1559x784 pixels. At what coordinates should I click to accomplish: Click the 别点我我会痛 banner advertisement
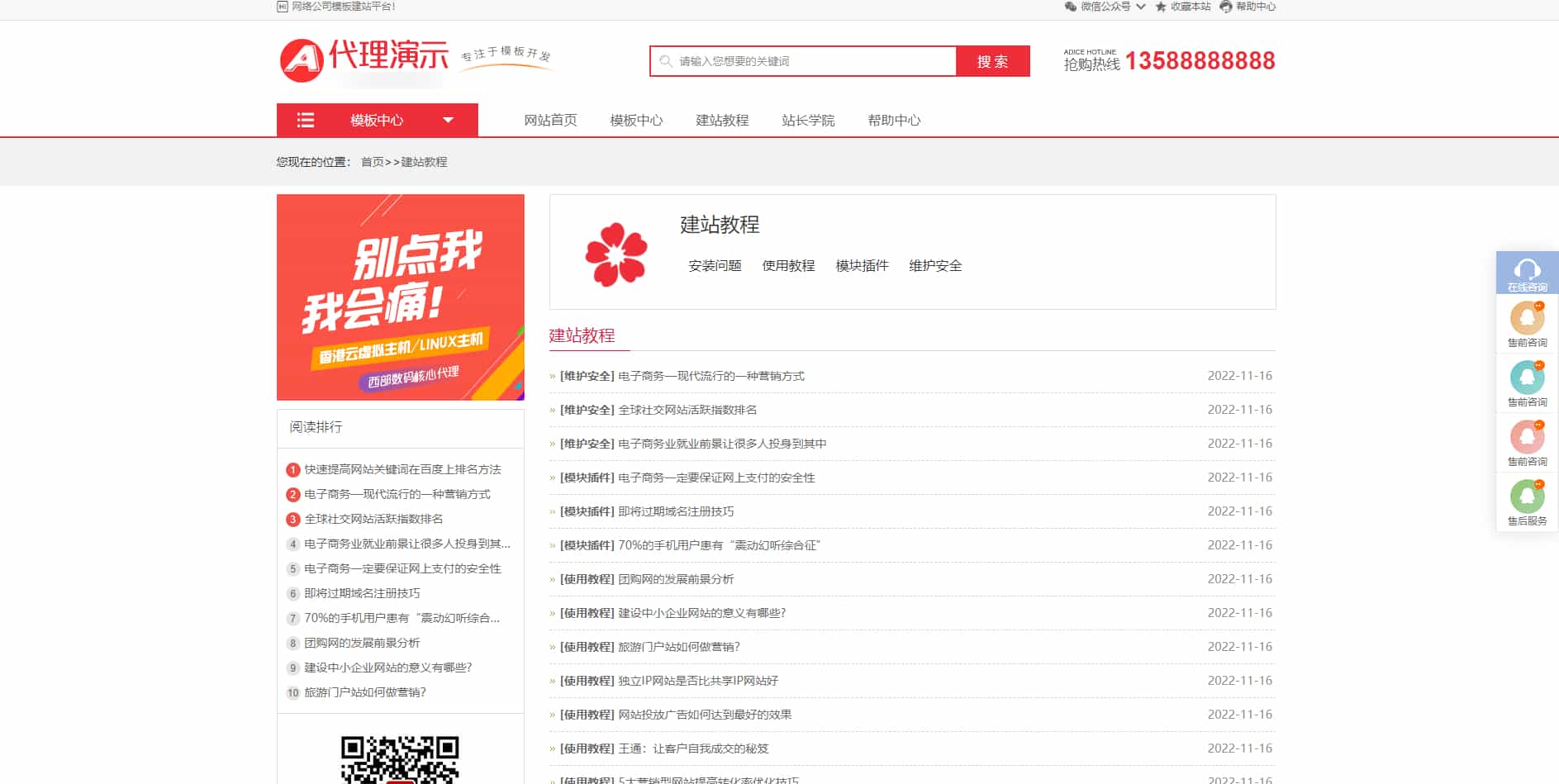pyautogui.click(x=401, y=297)
